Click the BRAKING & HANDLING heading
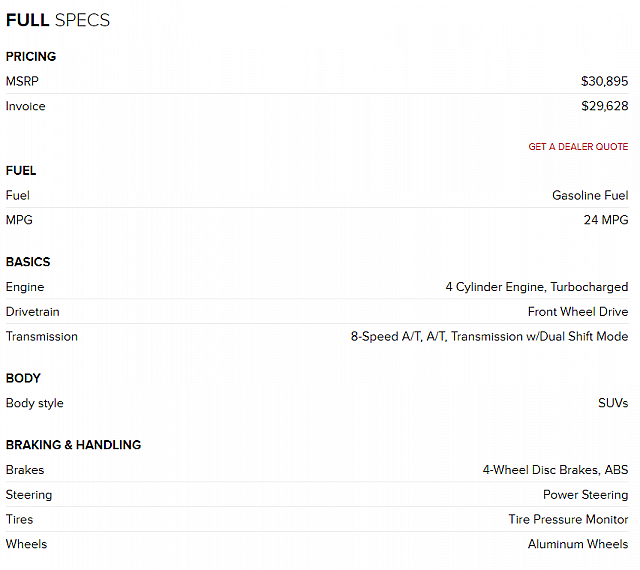Viewport: 640px width, 570px height. (x=73, y=445)
